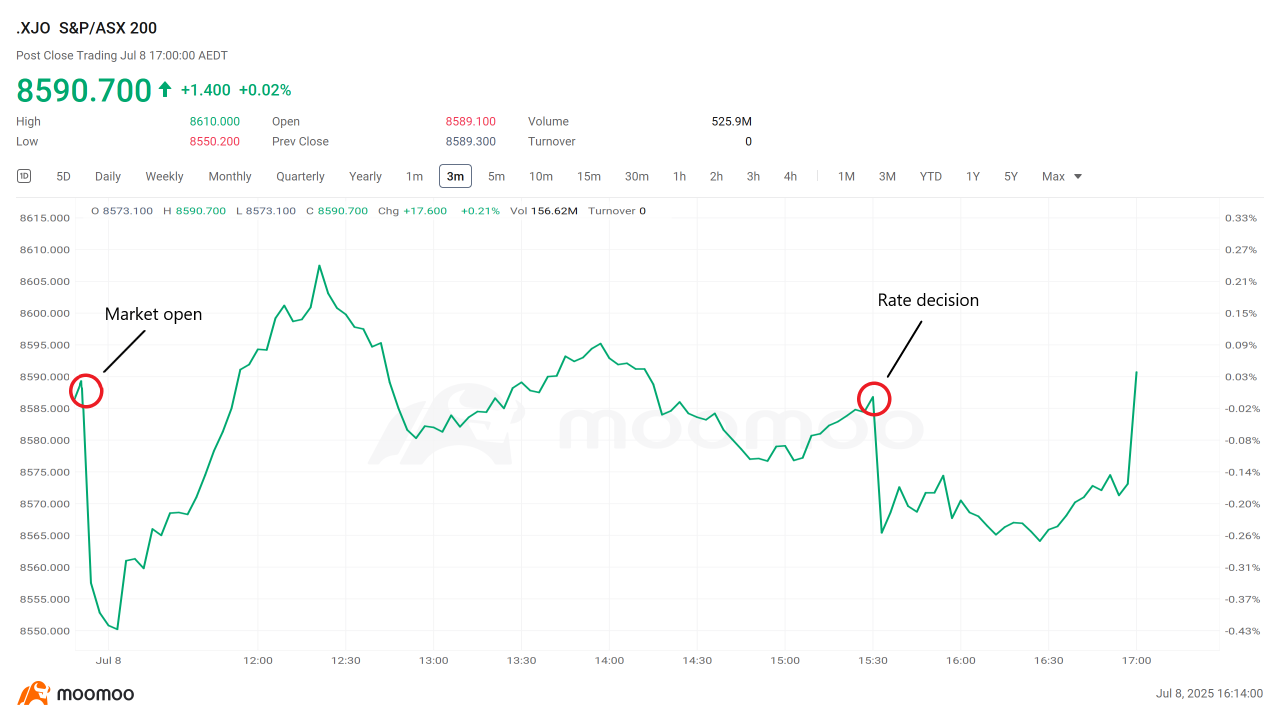The width and height of the screenshot is (1280, 720).
Task: Click the green up-arrow beside the price
Action: (x=165, y=90)
